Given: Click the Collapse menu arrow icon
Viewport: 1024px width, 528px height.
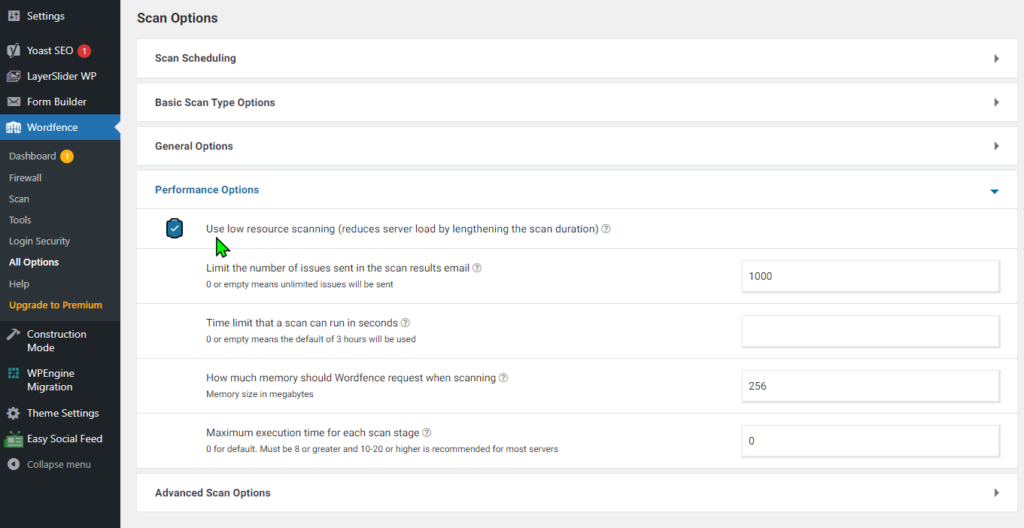Looking at the screenshot, I should 13,464.
